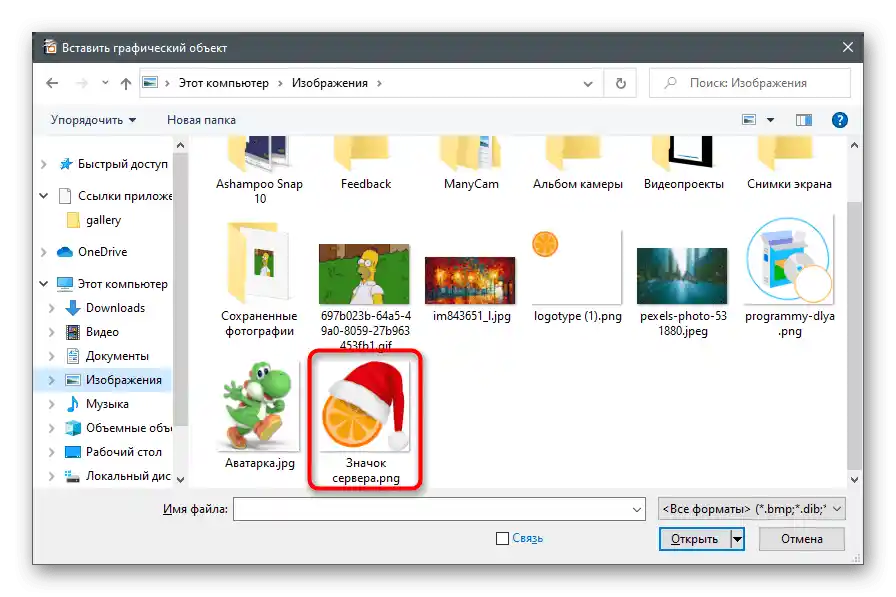Click the Открыть button
The height and width of the screenshot is (597, 896).
click(694, 539)
